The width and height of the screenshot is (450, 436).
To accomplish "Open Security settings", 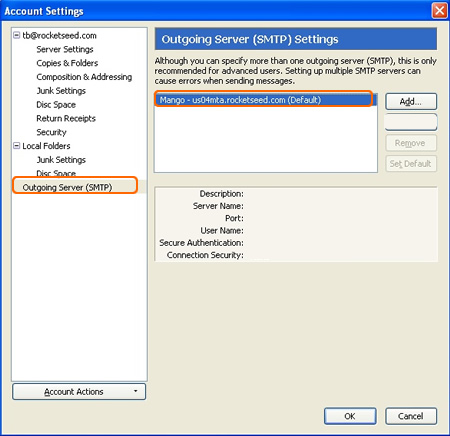I will coord(51,132).
